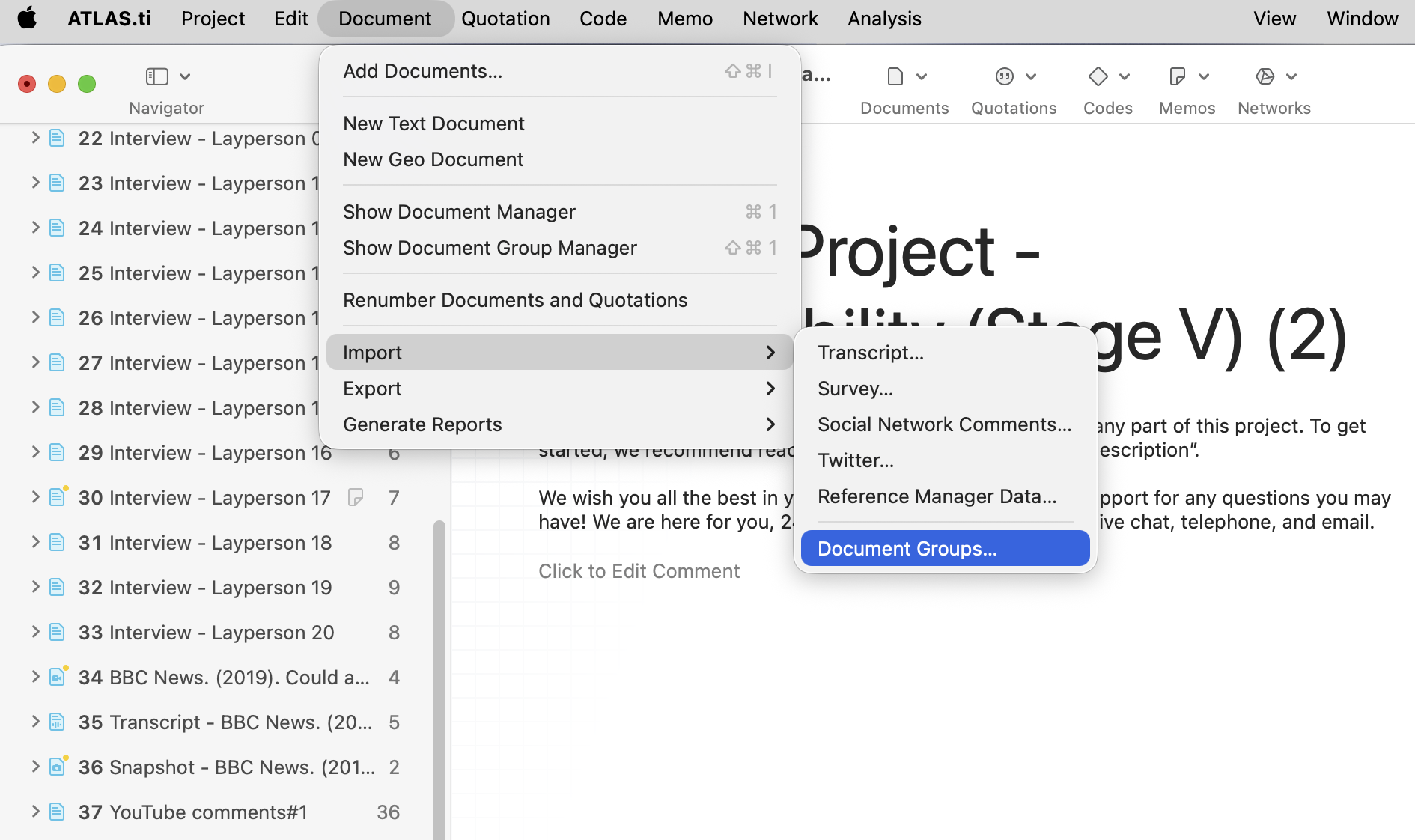Open the Codes toolbar icon
Screen dimensions: 1415x840
pyautogui.click(x=1098, y=76)
